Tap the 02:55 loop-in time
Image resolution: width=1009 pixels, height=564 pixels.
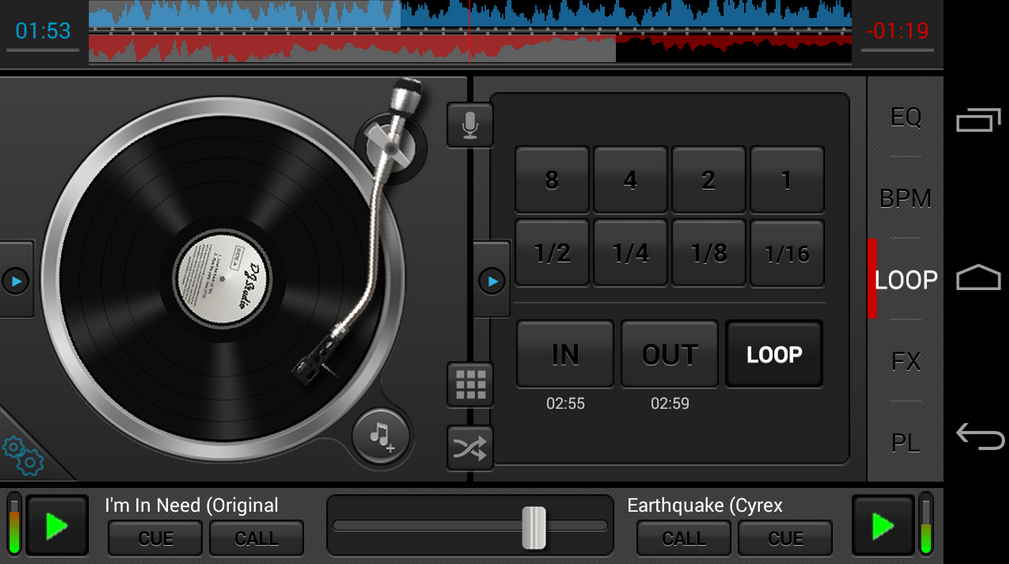click(x=565, y=404)
